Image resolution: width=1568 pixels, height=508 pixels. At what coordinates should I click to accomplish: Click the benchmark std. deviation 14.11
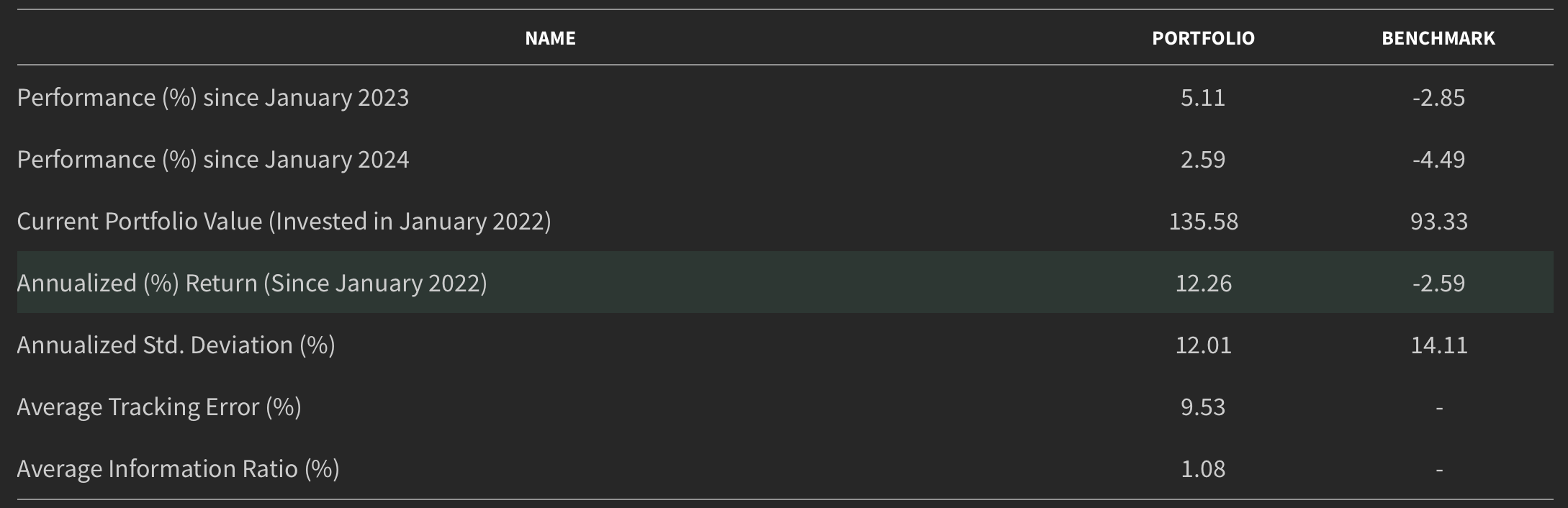[x=1438, y=345]
